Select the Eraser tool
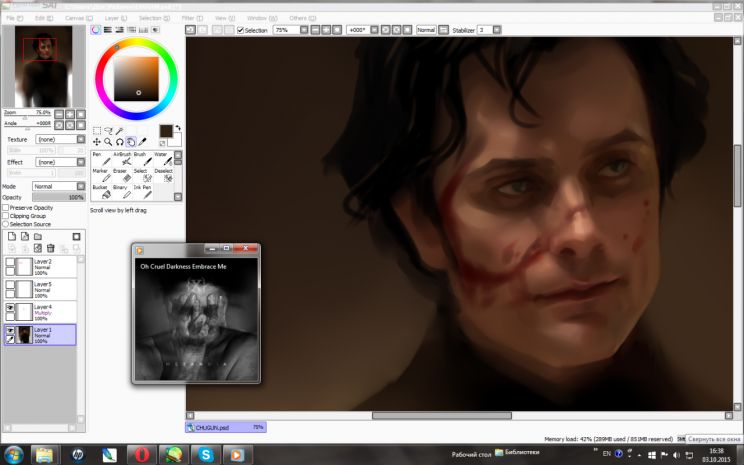744x465 pixels. click(122, 175)
